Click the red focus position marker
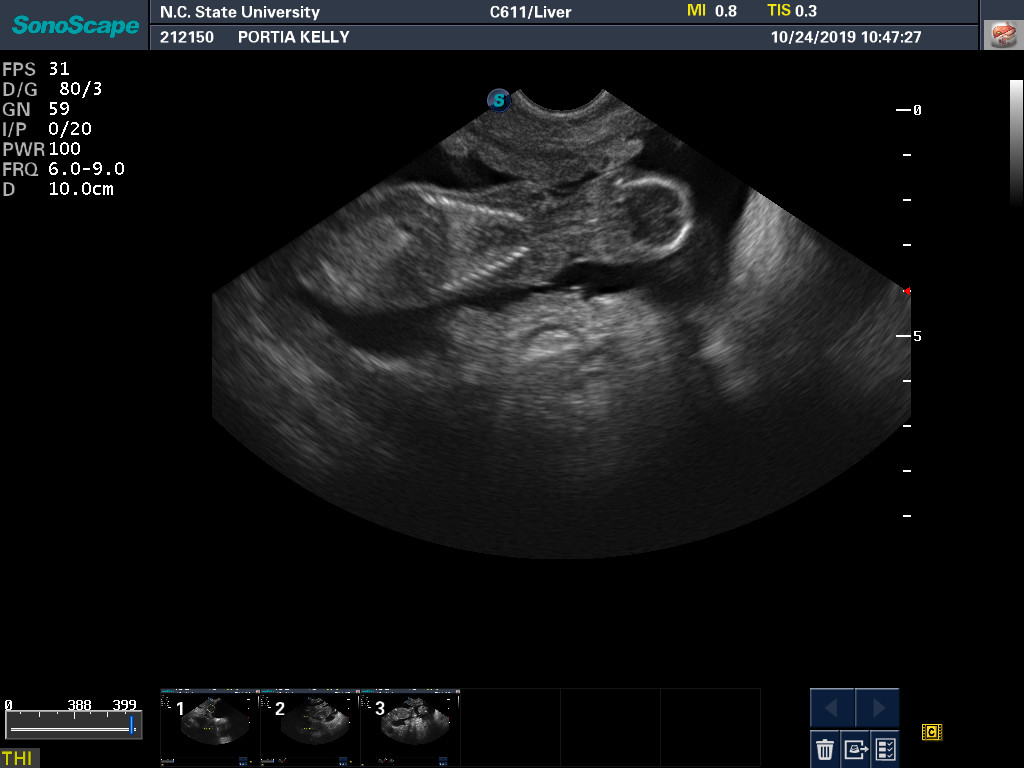Screen dimensions: 1024x768 tap(907, 291)
